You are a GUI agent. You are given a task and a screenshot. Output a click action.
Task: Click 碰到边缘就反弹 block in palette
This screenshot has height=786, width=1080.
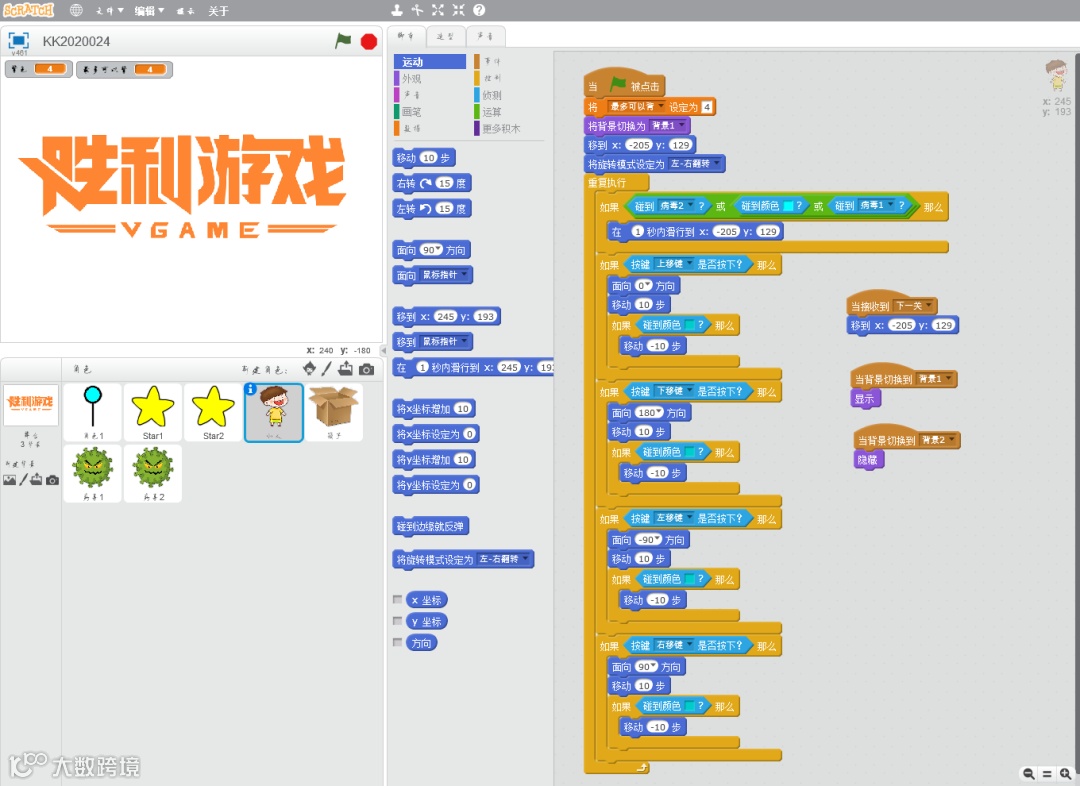pos(431,526)
